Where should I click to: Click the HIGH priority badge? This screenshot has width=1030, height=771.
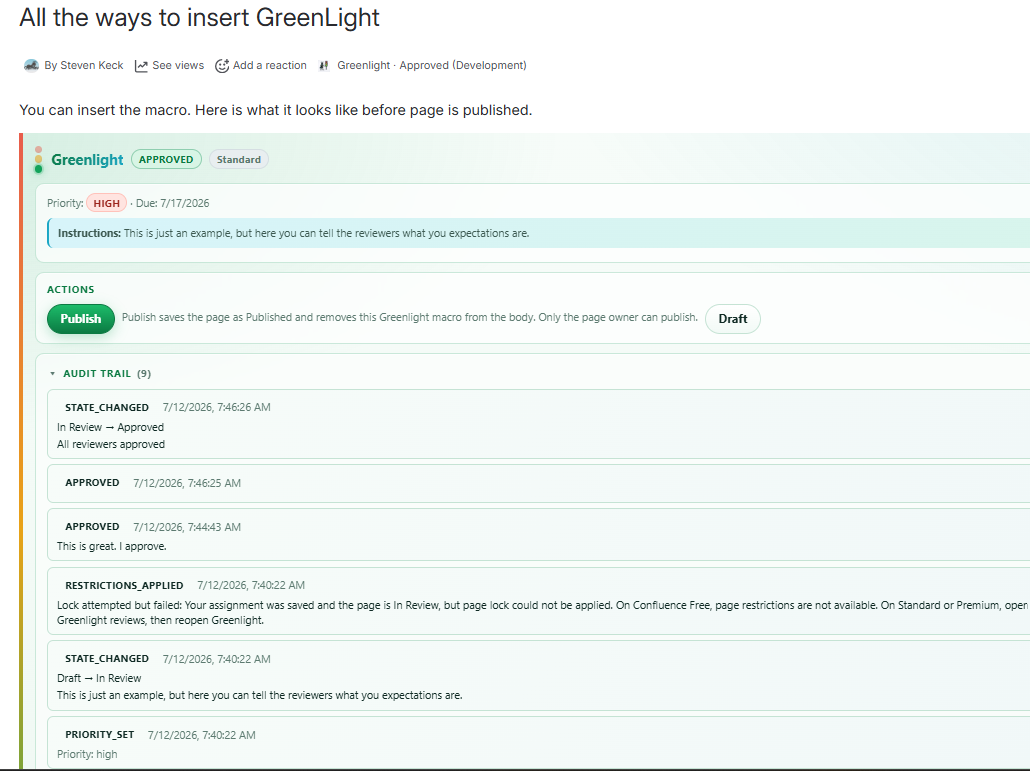point(106,203)
